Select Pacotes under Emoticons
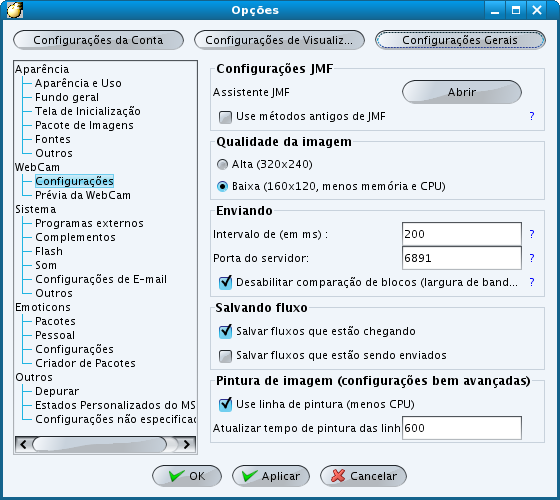The height and width of the screenshot is (500, 560). 55,321
